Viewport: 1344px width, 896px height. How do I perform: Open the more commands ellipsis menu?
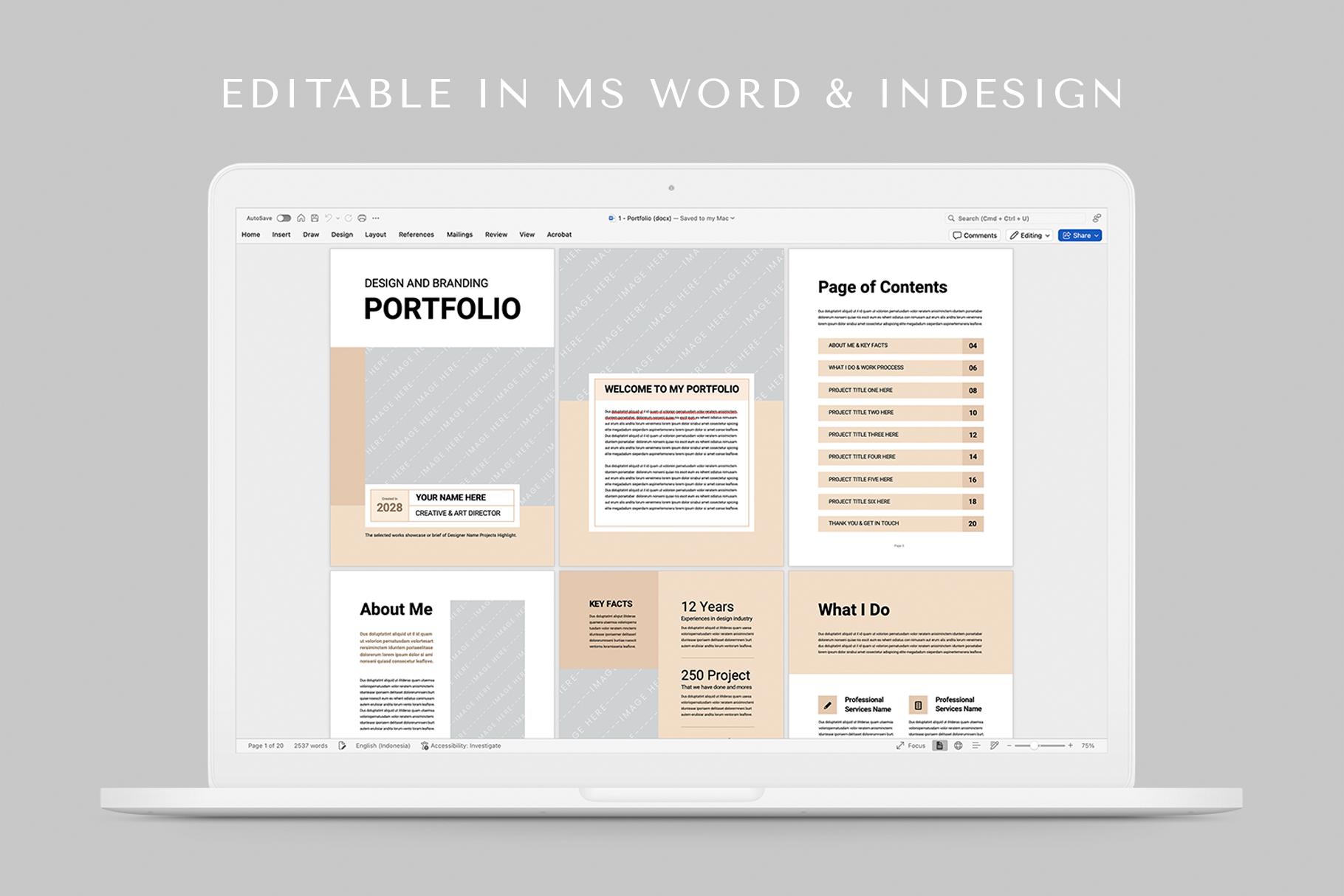376,218
